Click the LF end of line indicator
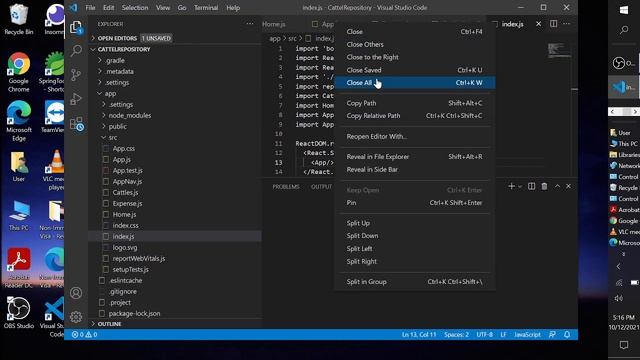This screenshot has width=640, height=360. click(x=503, y=334)
